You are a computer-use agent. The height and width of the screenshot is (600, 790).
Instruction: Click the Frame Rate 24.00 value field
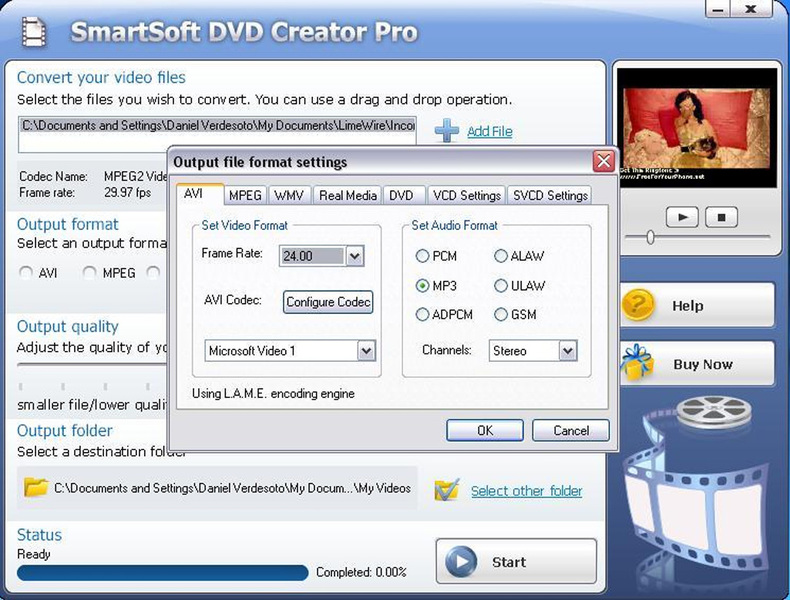[312, 256]
